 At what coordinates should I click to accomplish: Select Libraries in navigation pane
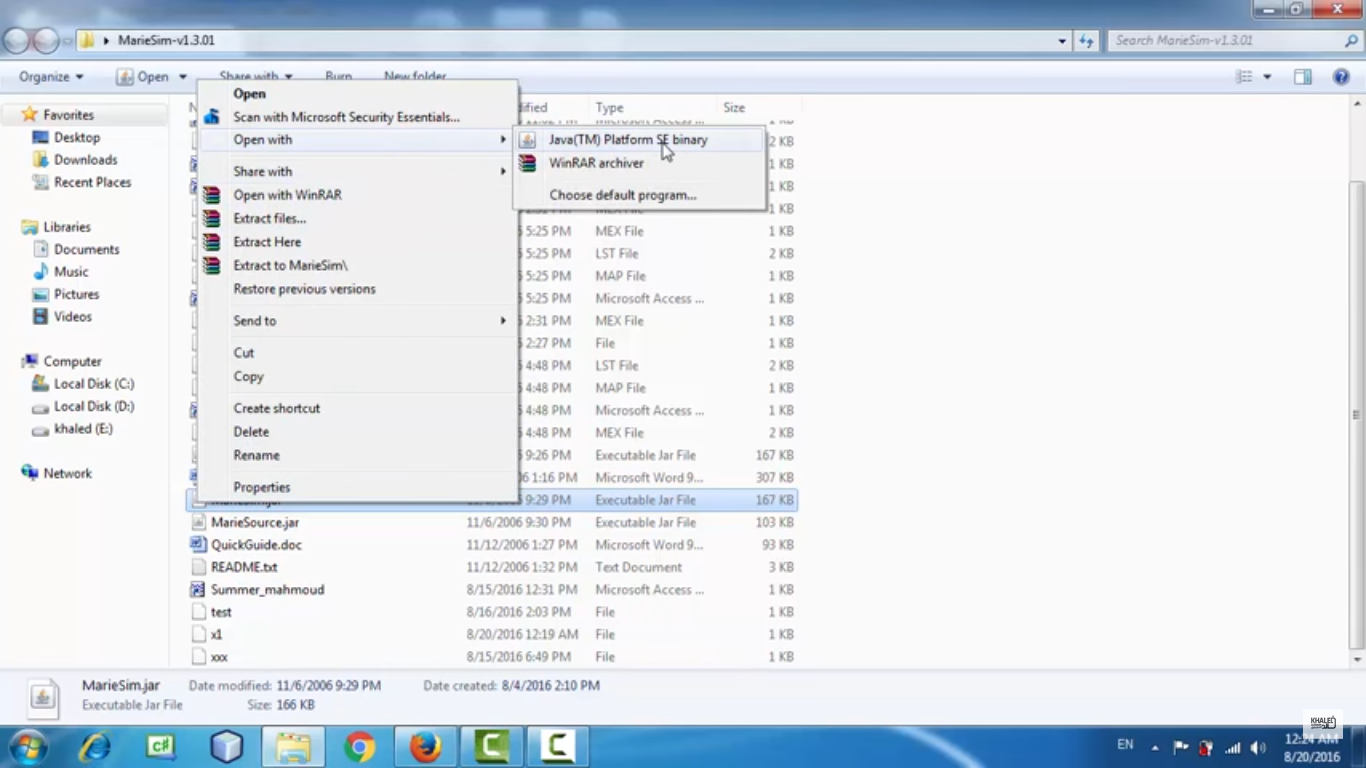pos(67,227)
